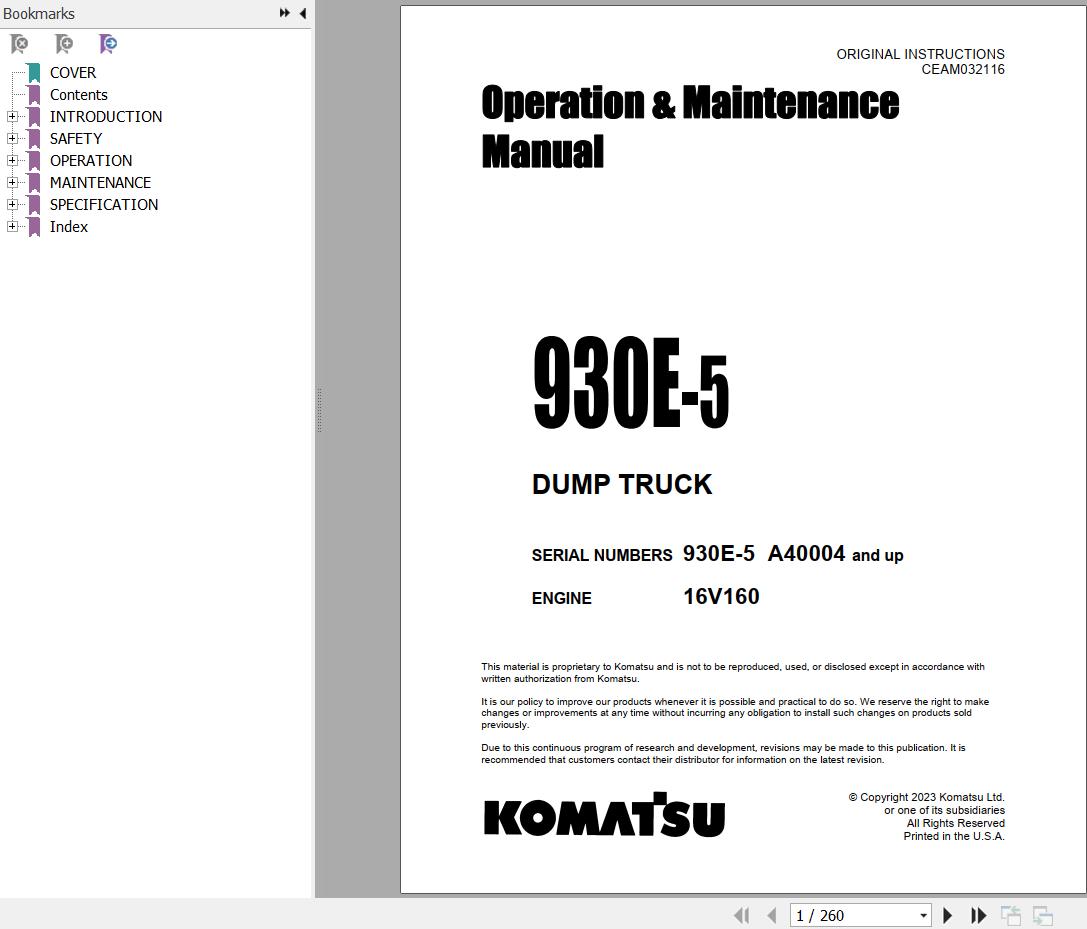Click the Copyright 2023 Komatsu Ltd. text
Viewport: 1087px width, 929px height.
coord(926,797)
